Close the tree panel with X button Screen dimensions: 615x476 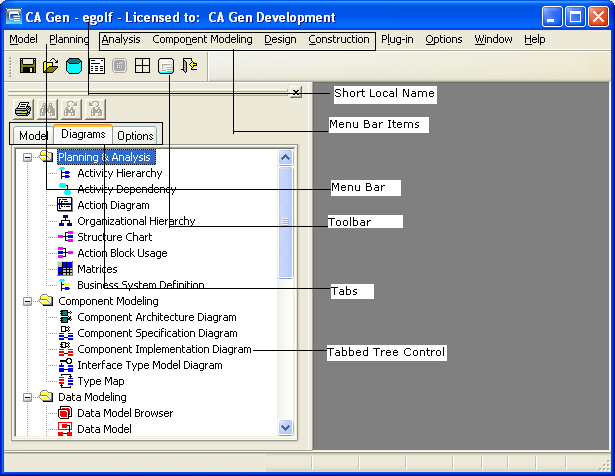coord(296,93)
